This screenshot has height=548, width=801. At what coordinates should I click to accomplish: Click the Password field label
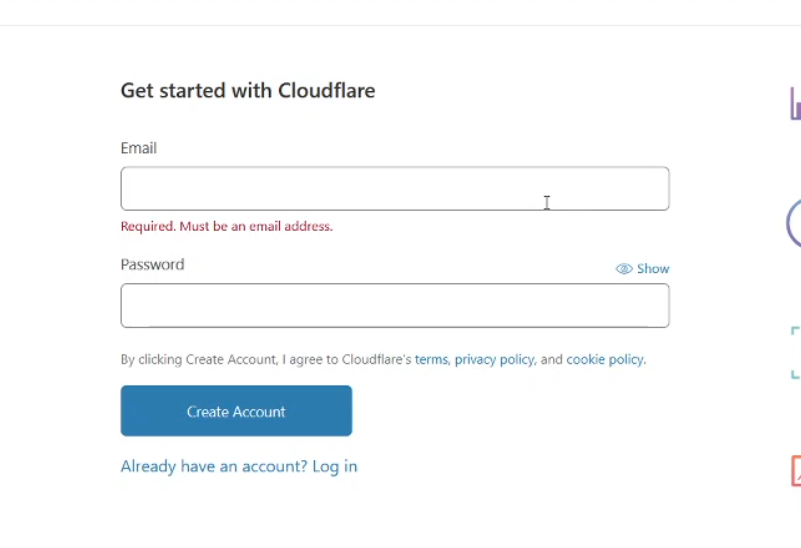[x=152, y=265]
